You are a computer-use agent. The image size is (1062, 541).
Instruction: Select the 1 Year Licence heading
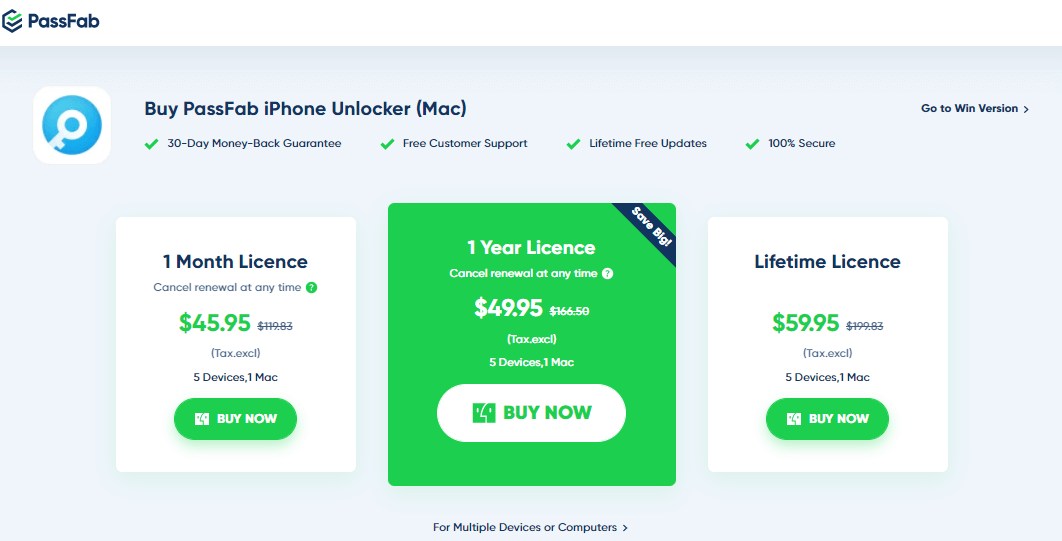[x=532, y=247]
